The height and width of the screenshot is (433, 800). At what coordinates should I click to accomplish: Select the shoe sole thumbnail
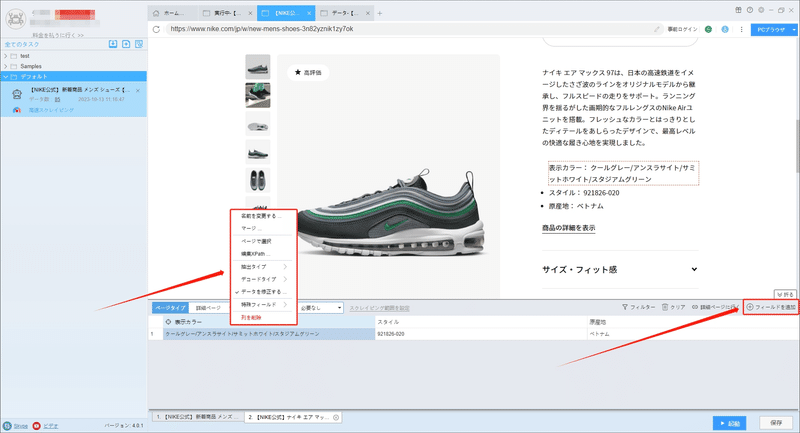pyautogui.click(x=258, y=124)
